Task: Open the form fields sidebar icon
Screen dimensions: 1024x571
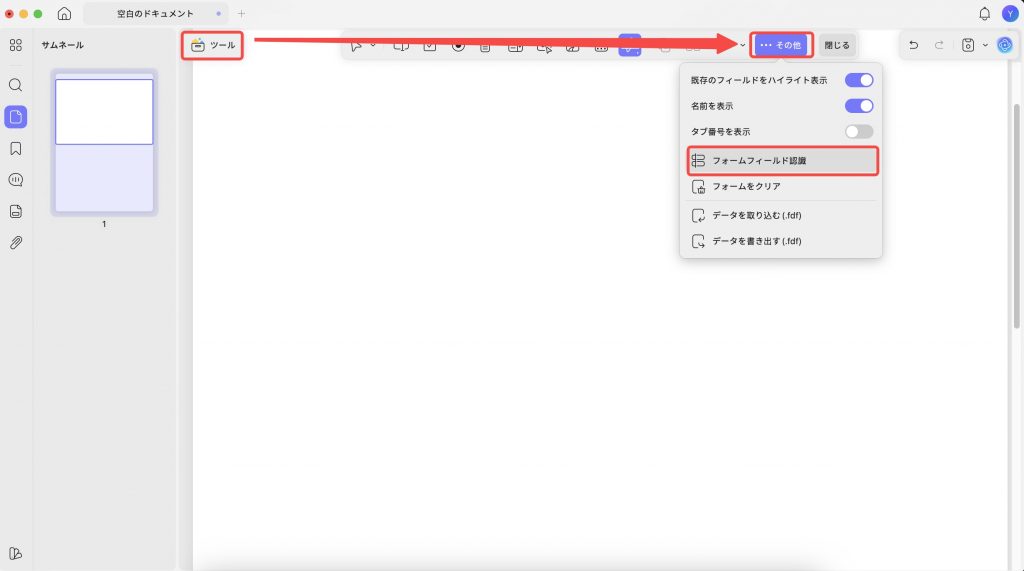Action: (16, 211)
